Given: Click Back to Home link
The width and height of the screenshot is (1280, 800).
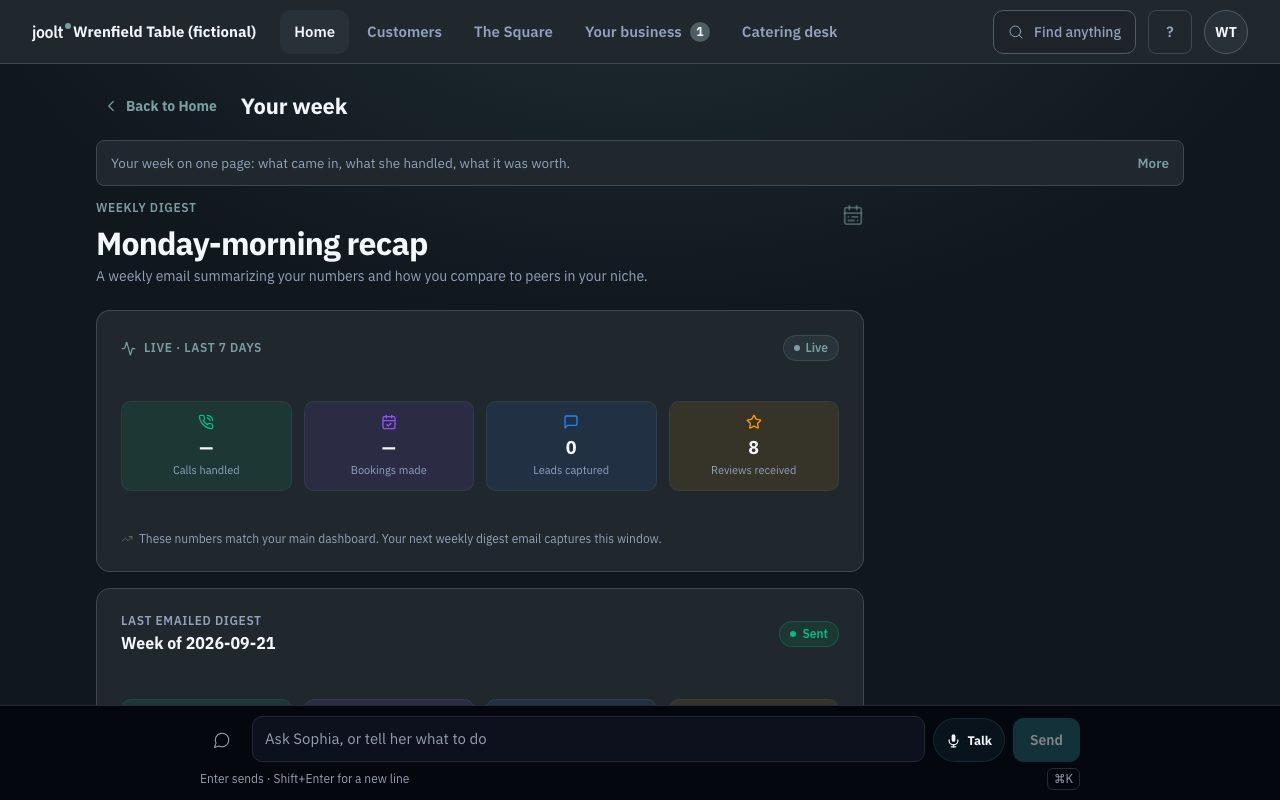Looking at the screenshot, I should coord(161,106).
